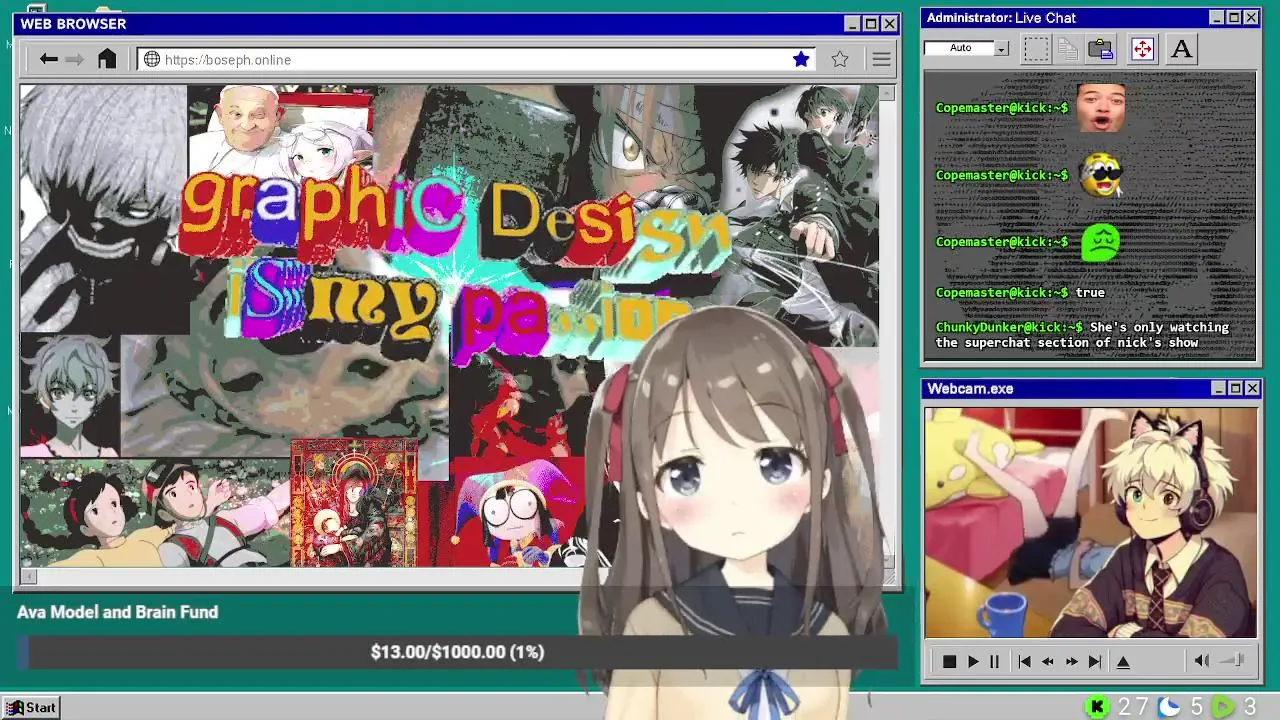
Task: Click the filled blue bookmark star
Action: (x=801, y=59)
